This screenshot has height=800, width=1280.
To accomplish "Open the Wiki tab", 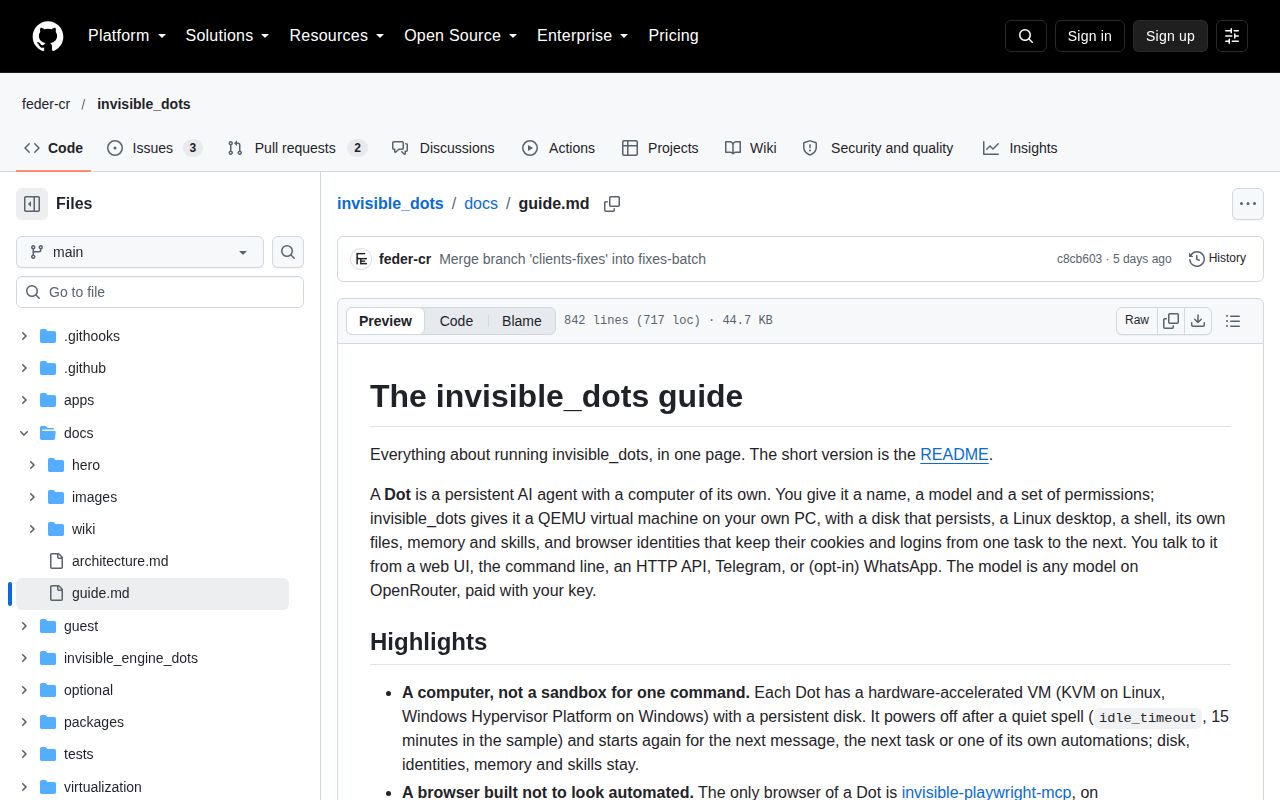I will (x=751, y=148).
